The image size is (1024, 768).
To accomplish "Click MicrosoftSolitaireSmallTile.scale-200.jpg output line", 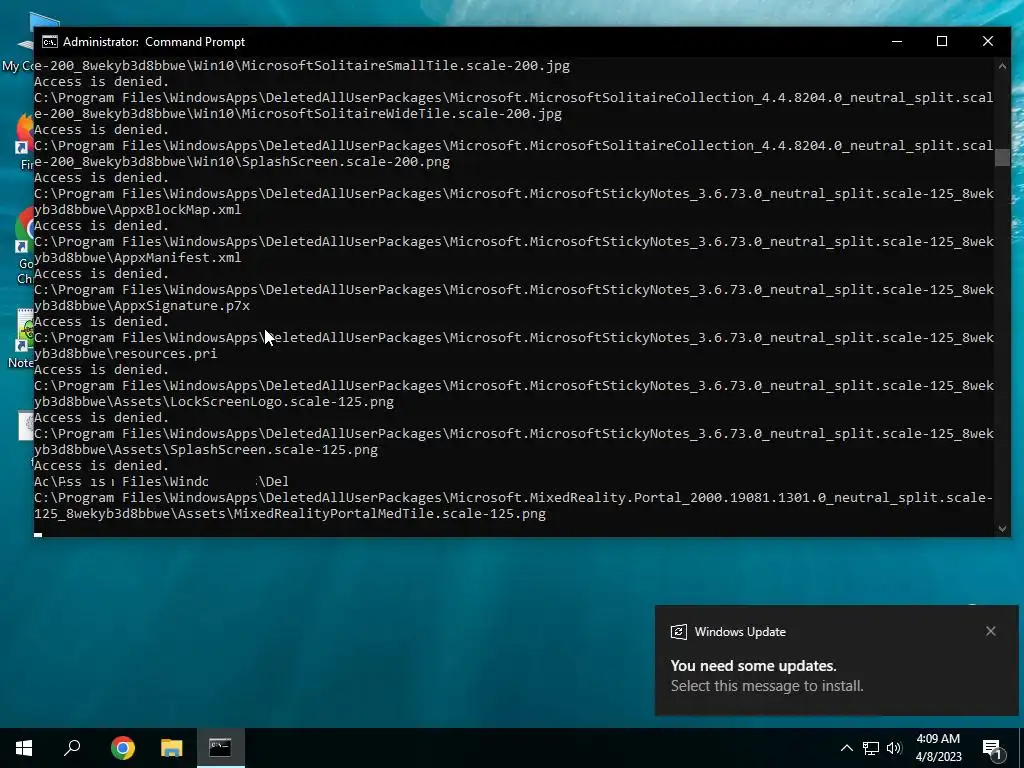I will click(302, 65).
